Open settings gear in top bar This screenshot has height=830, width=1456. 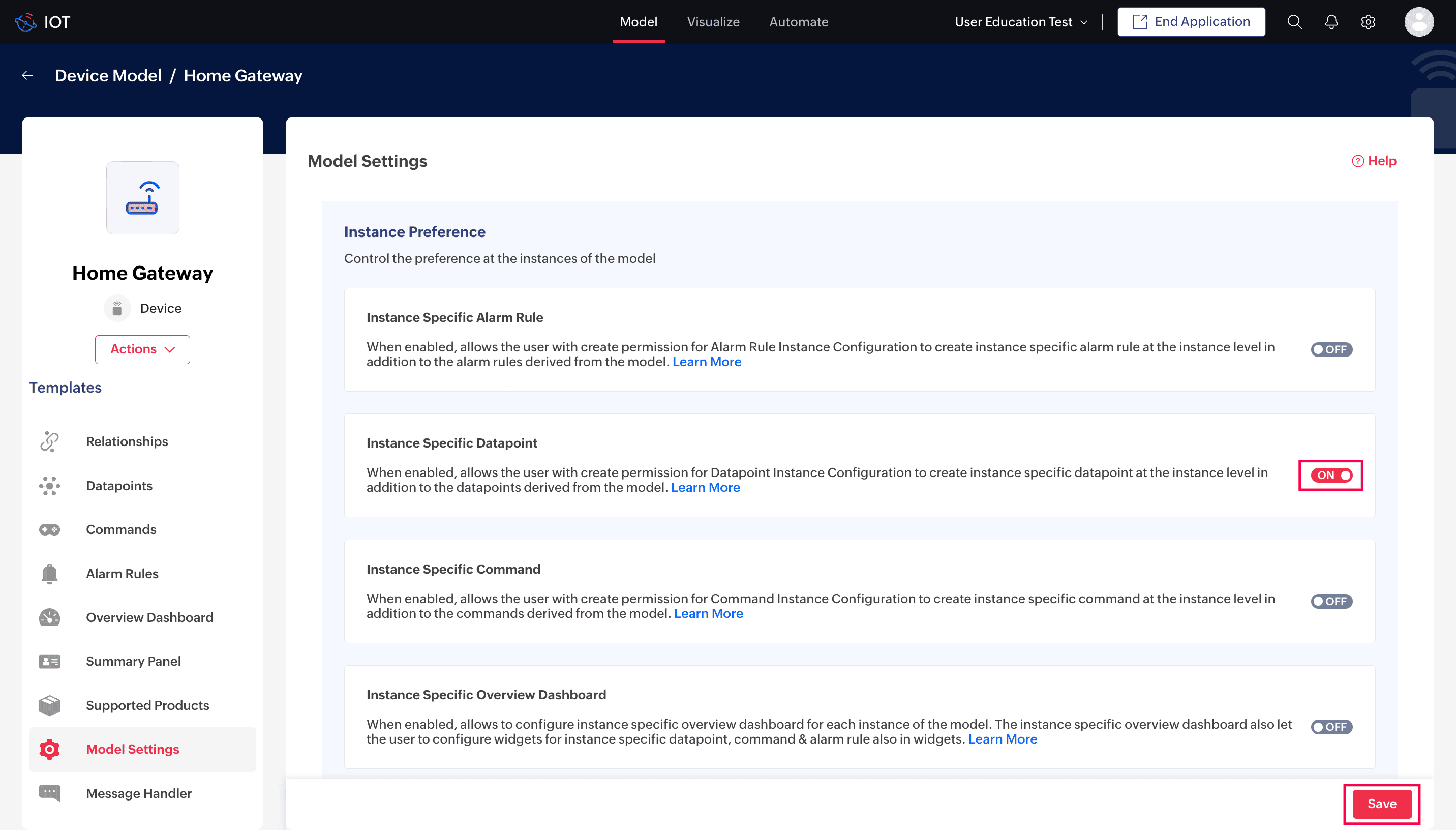(1368, 22)
